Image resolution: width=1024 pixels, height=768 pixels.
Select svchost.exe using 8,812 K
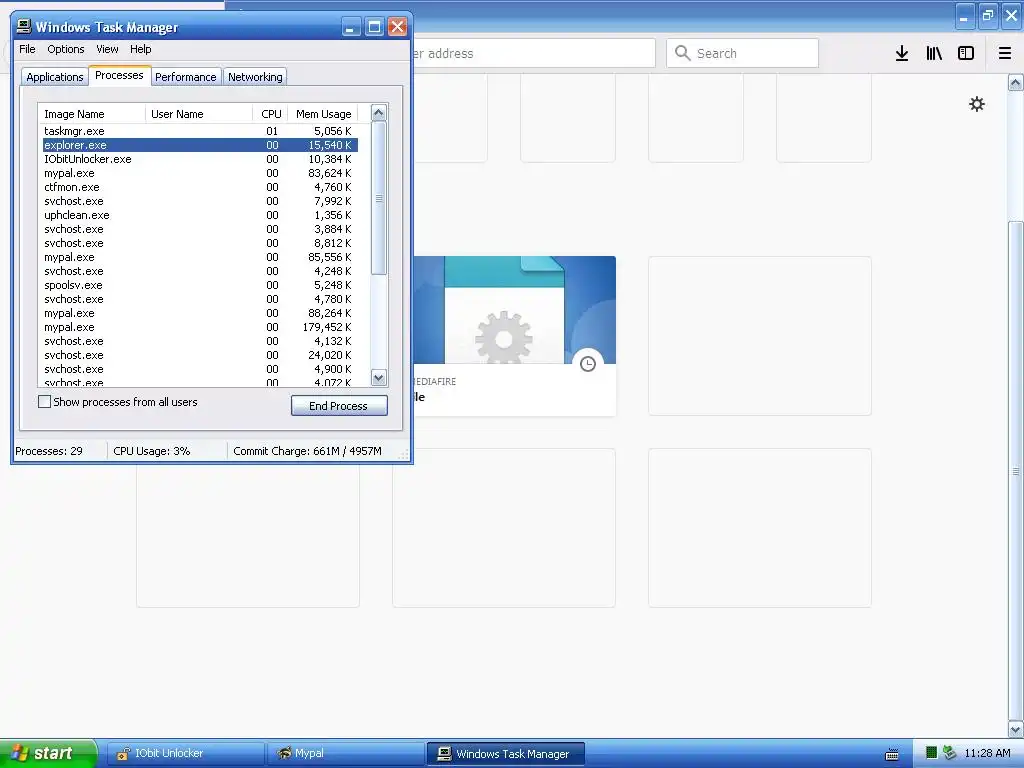(200, 243)
